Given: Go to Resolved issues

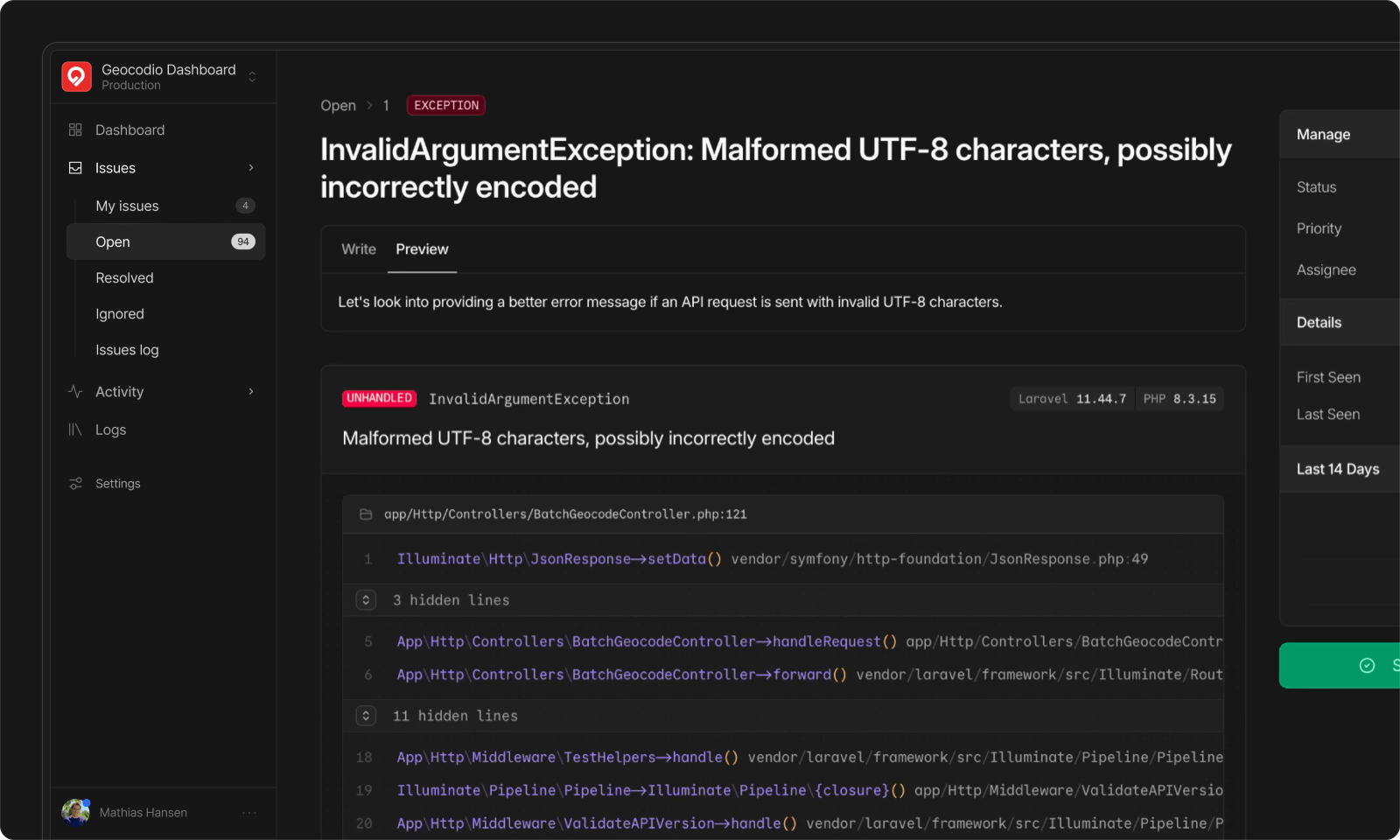Looking at the screenshot, I should pos(124,278).
